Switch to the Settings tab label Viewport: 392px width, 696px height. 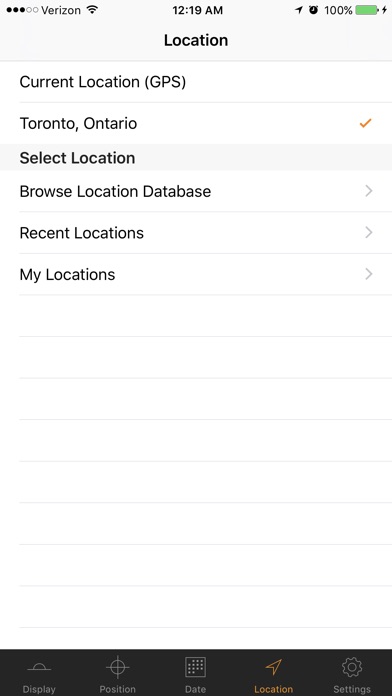pyautogui.click(x=352, y=689)
